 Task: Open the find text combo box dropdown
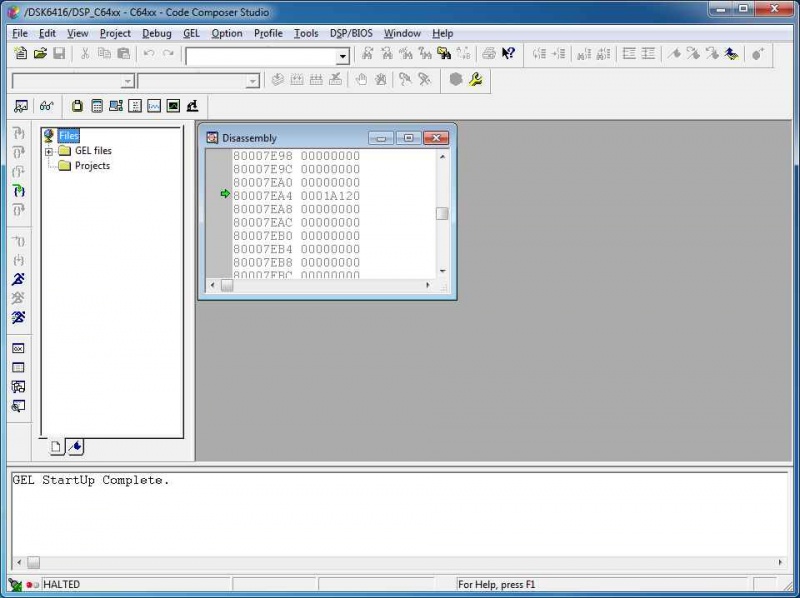pos(343,56)
